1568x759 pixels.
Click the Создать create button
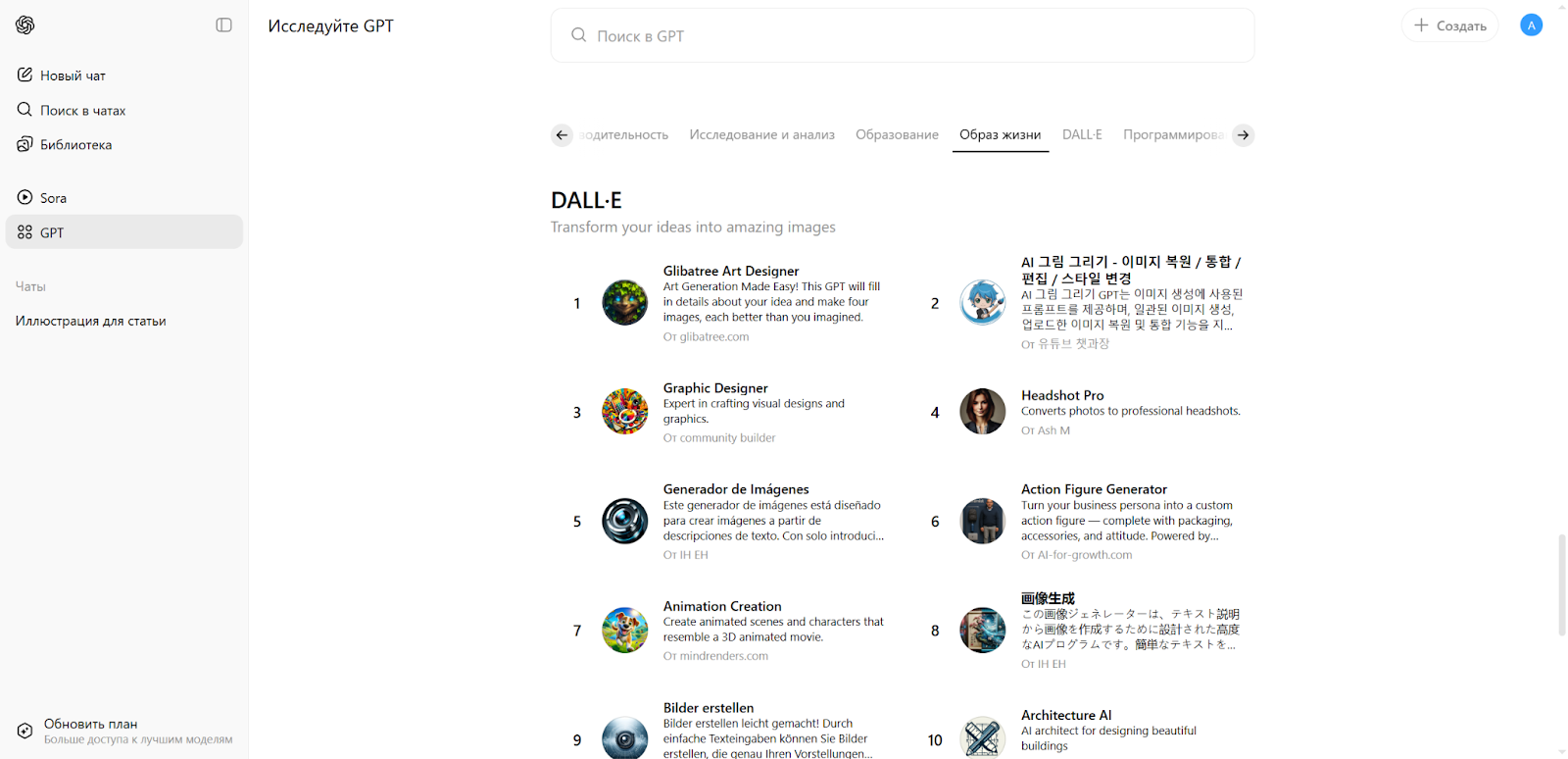pos(1449,25)
